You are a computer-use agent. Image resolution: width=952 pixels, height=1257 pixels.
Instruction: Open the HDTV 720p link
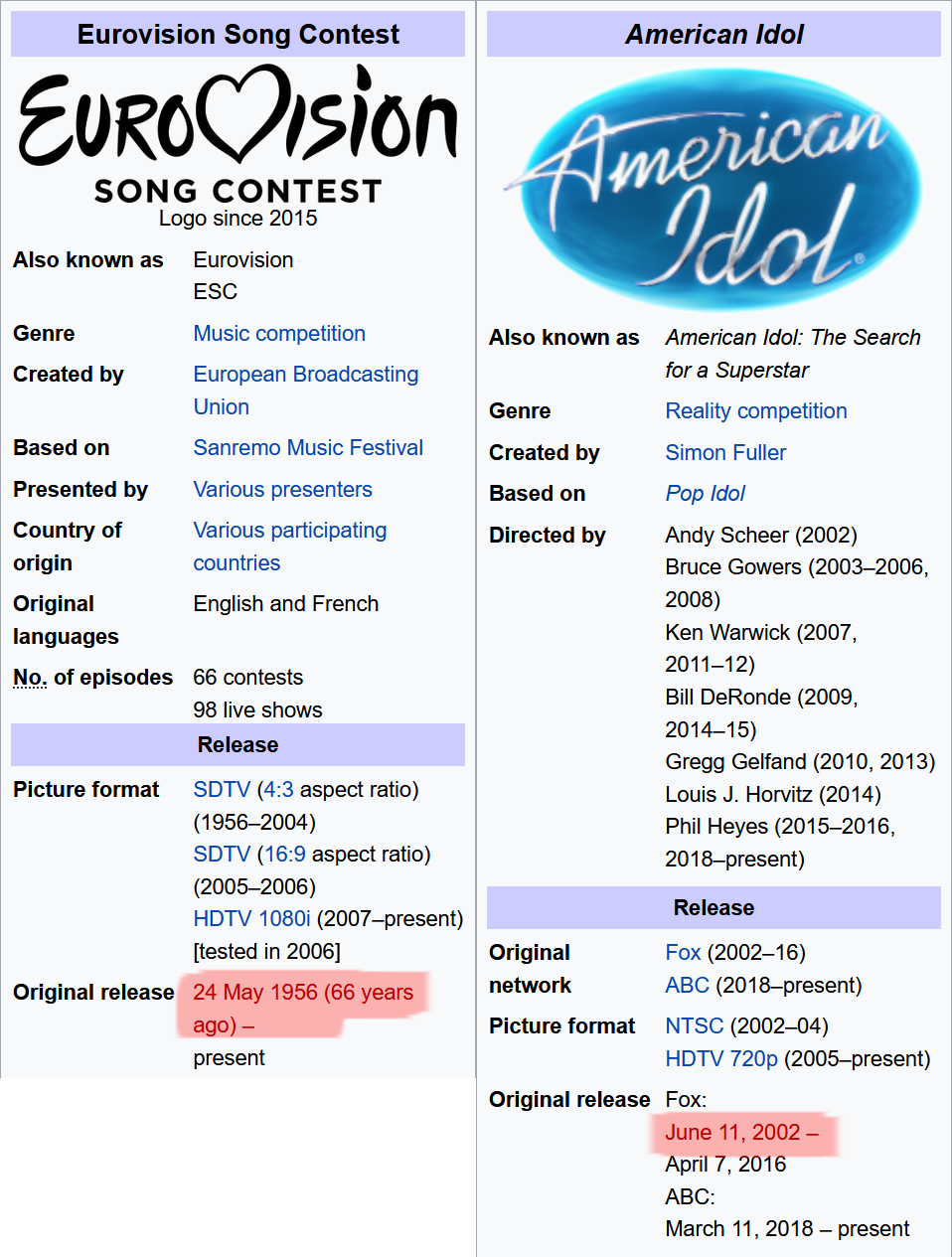(721, 1059)
